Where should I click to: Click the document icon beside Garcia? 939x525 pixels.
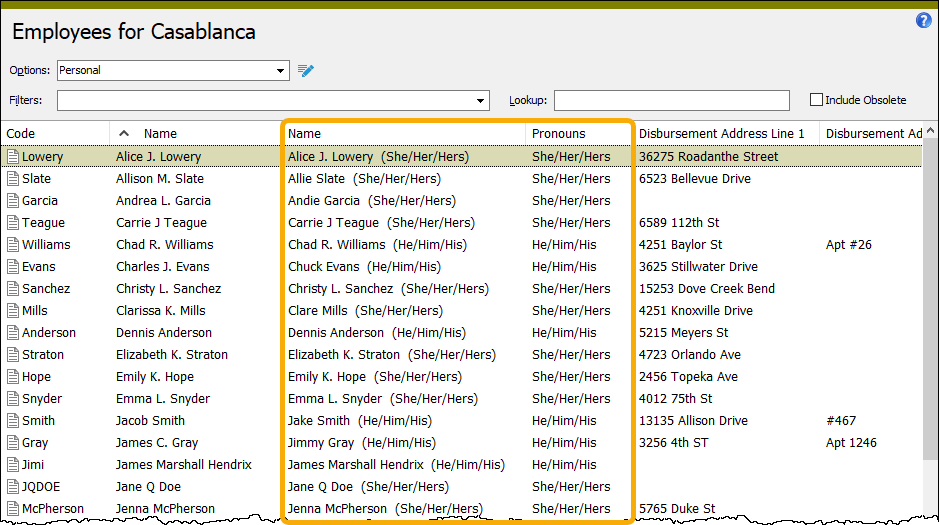click(13, 201)
